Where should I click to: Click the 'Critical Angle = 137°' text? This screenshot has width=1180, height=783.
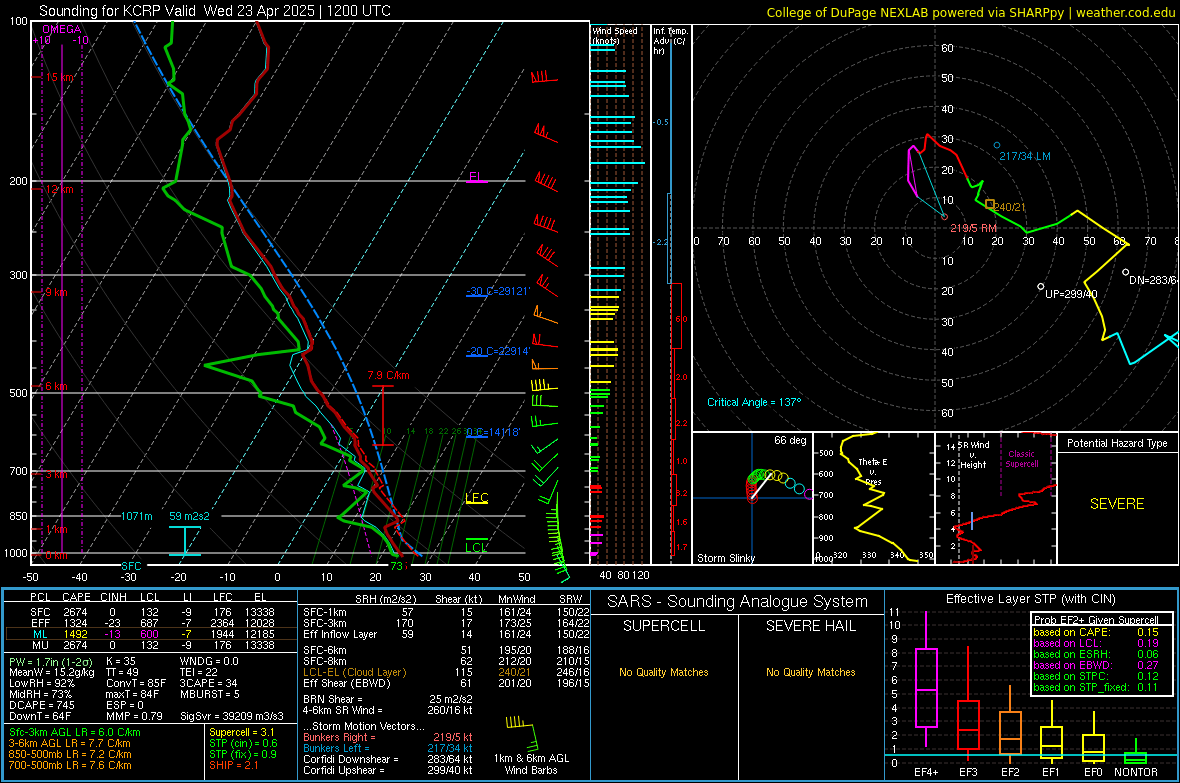[754, 402]
